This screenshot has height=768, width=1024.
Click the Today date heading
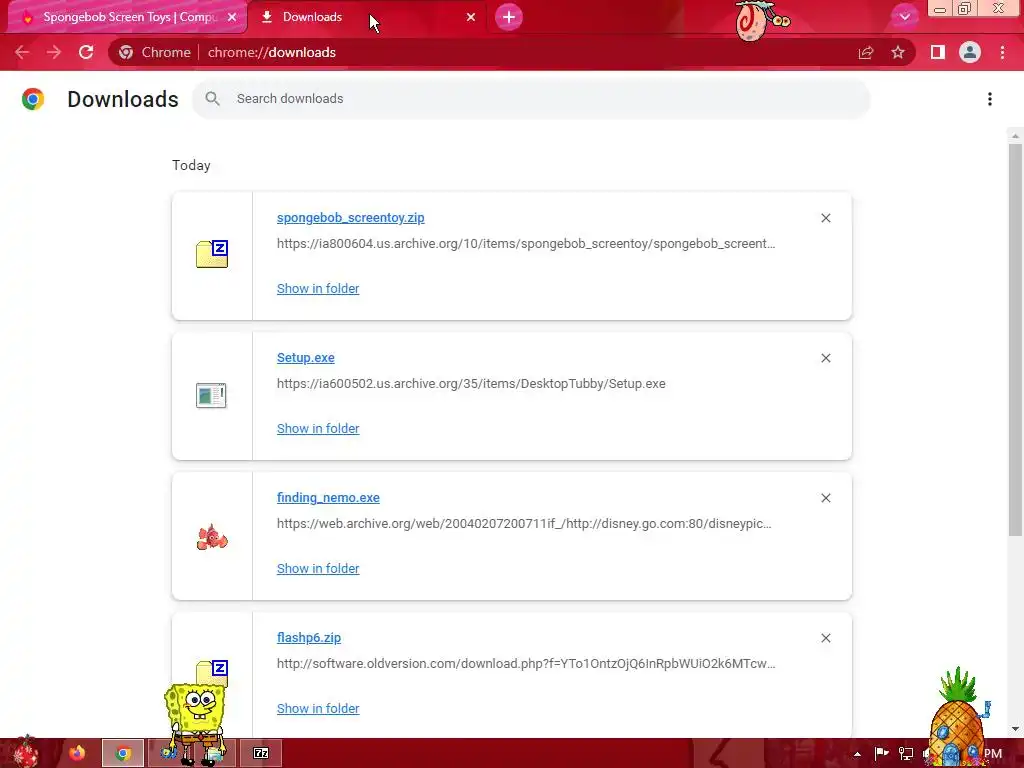pos(191,165)
